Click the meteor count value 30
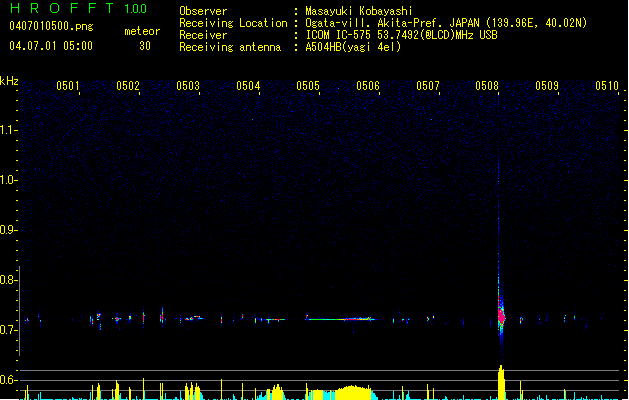Screen dimensions: 629x400 pos(145,46)
